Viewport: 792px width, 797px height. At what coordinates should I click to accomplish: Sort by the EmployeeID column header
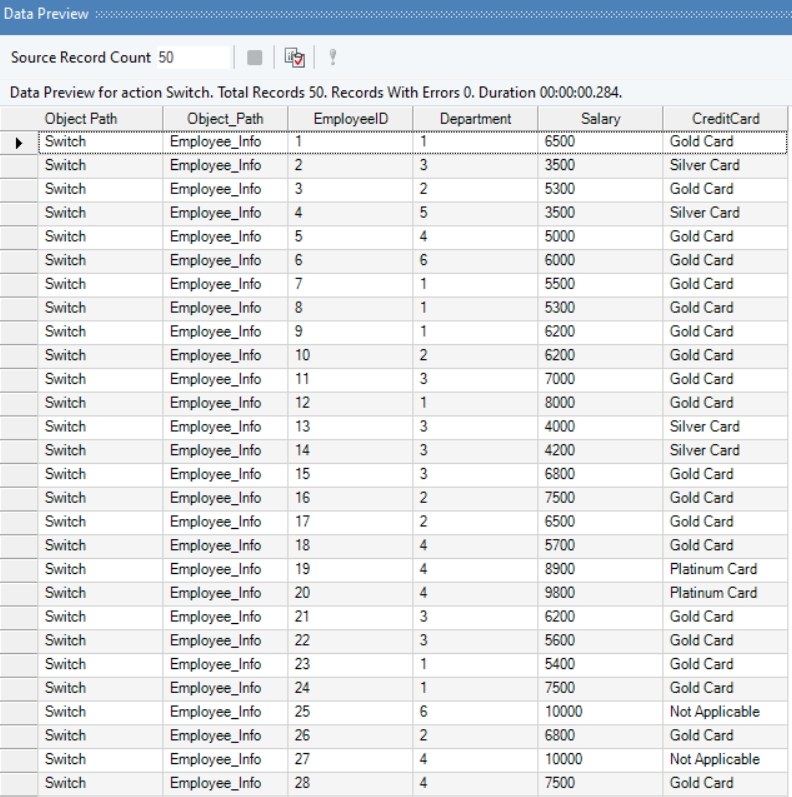point(349,119)
